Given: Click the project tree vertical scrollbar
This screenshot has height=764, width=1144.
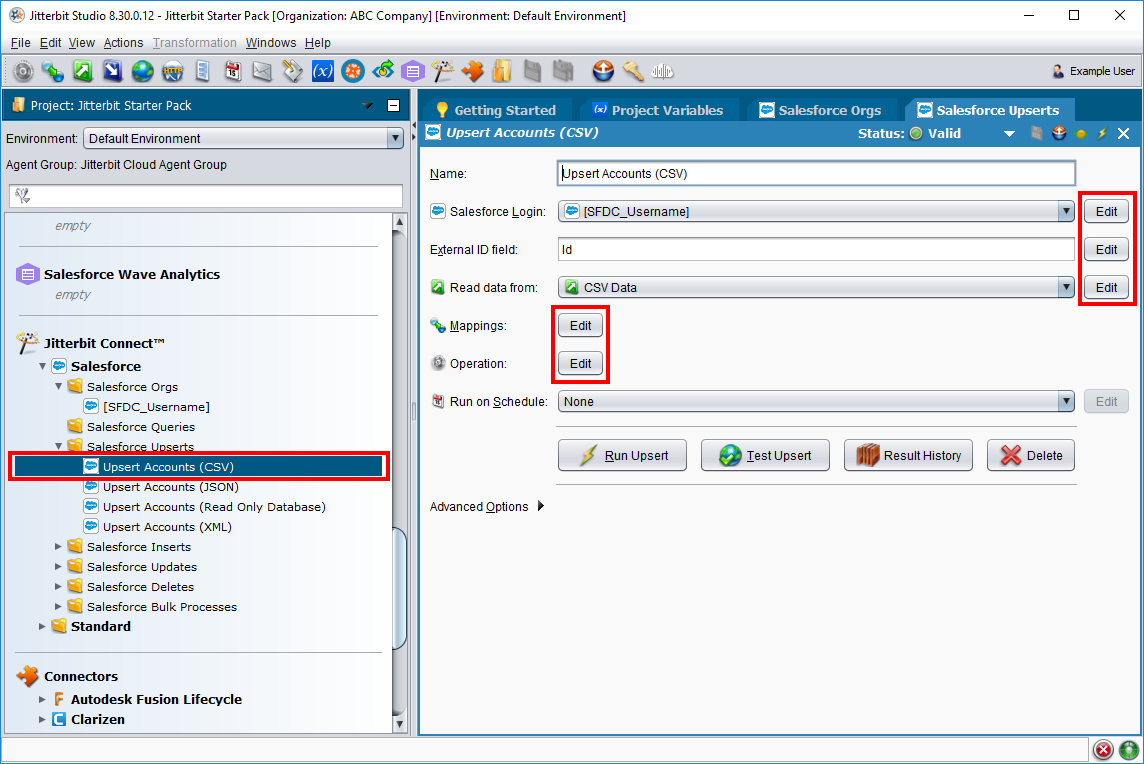Looking at the screenshot, I should point(400,590).
